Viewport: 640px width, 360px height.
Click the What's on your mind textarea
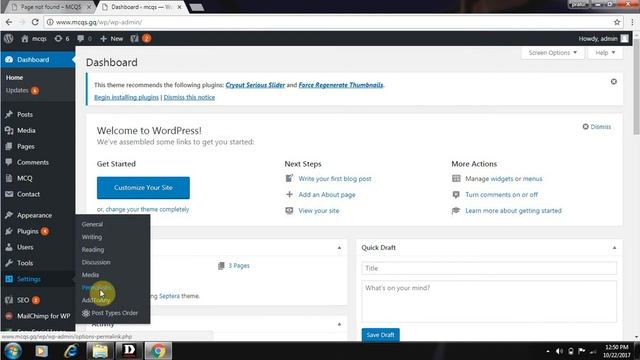click(489, 301)
